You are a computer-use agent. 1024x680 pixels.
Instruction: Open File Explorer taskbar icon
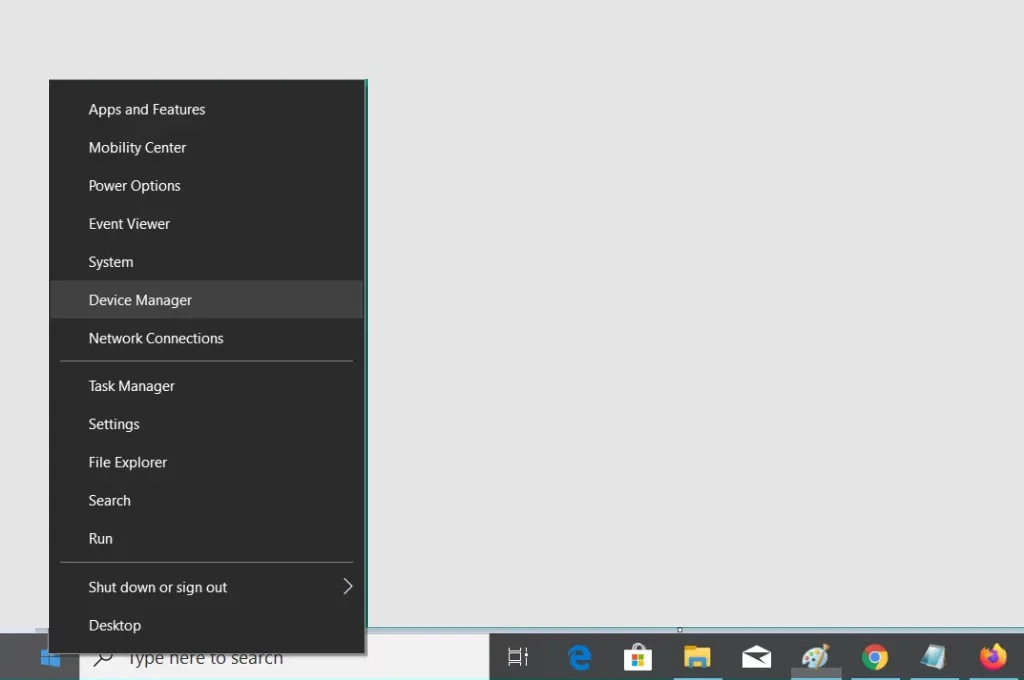click(x=697, y=657)
